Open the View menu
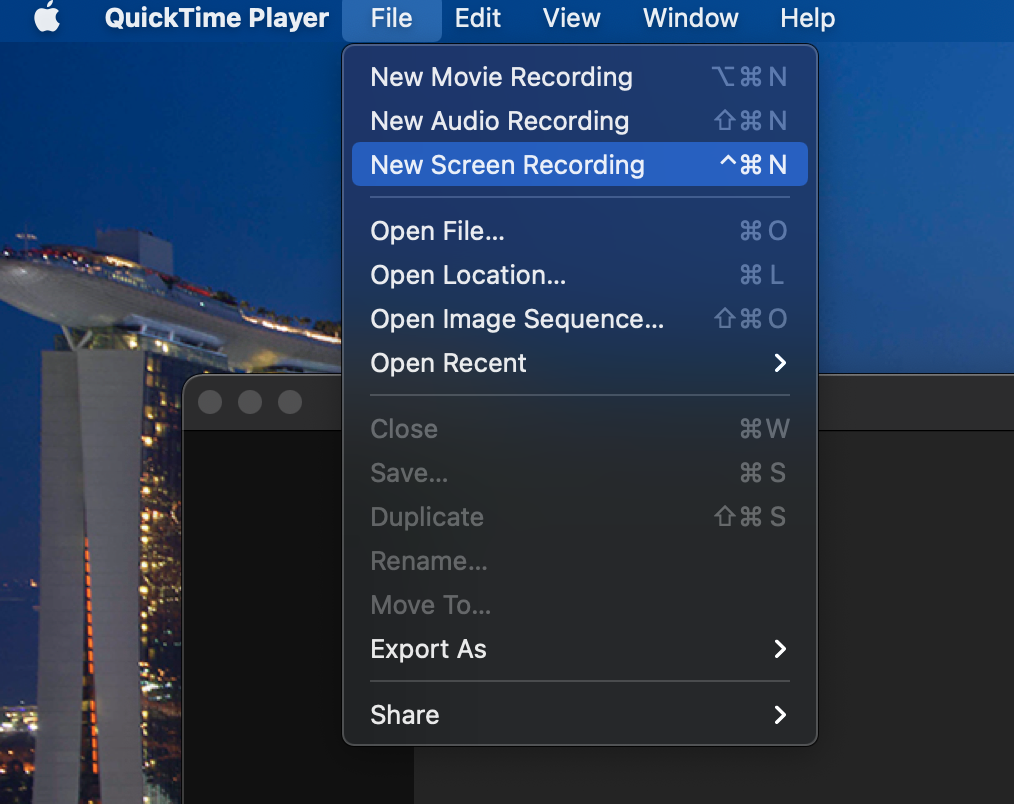The height and width of the screenshot is (804, 1014). (x=571, y=18)
